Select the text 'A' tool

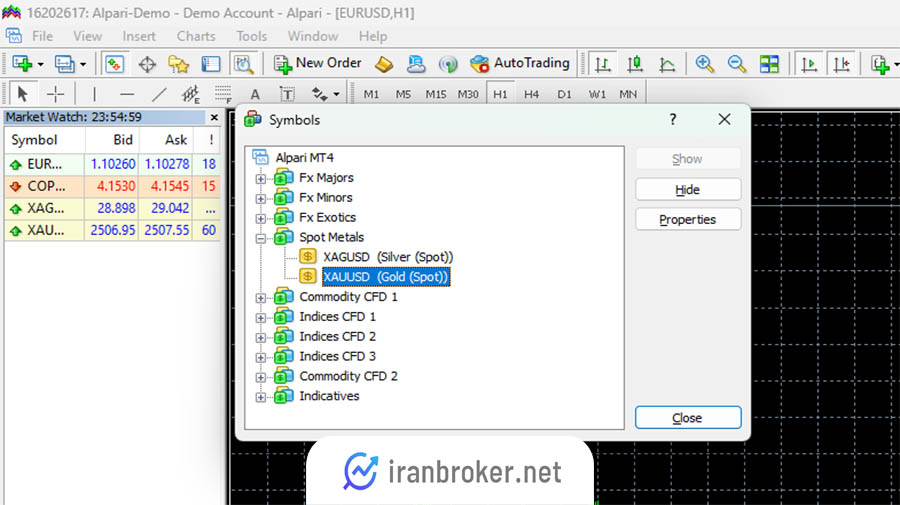(255, 94)
